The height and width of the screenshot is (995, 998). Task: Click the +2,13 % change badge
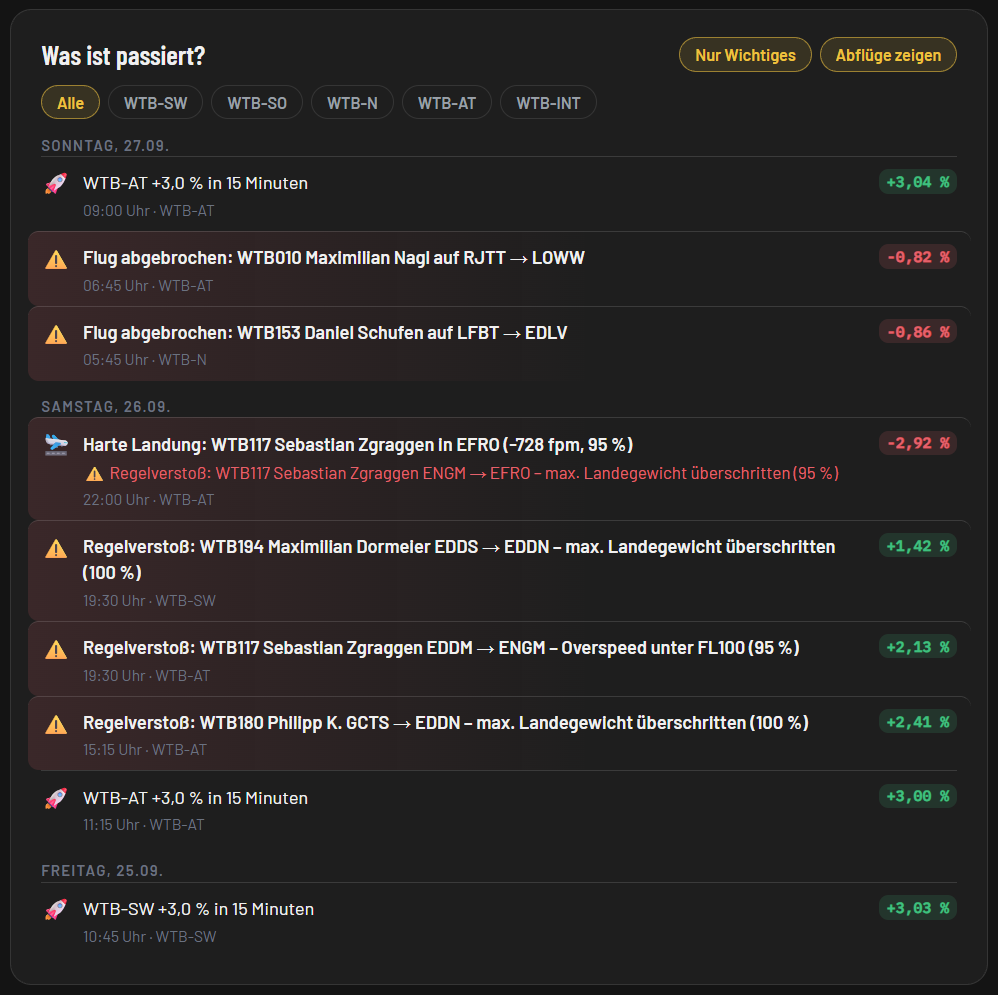point(918,647)
